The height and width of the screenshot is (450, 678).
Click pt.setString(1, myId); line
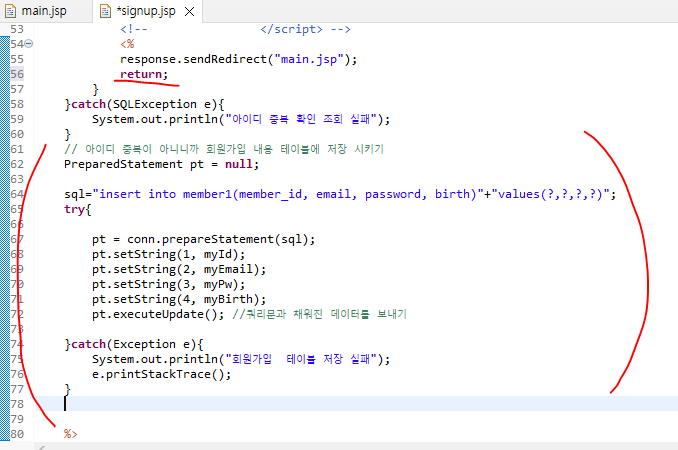click(168, 254)
